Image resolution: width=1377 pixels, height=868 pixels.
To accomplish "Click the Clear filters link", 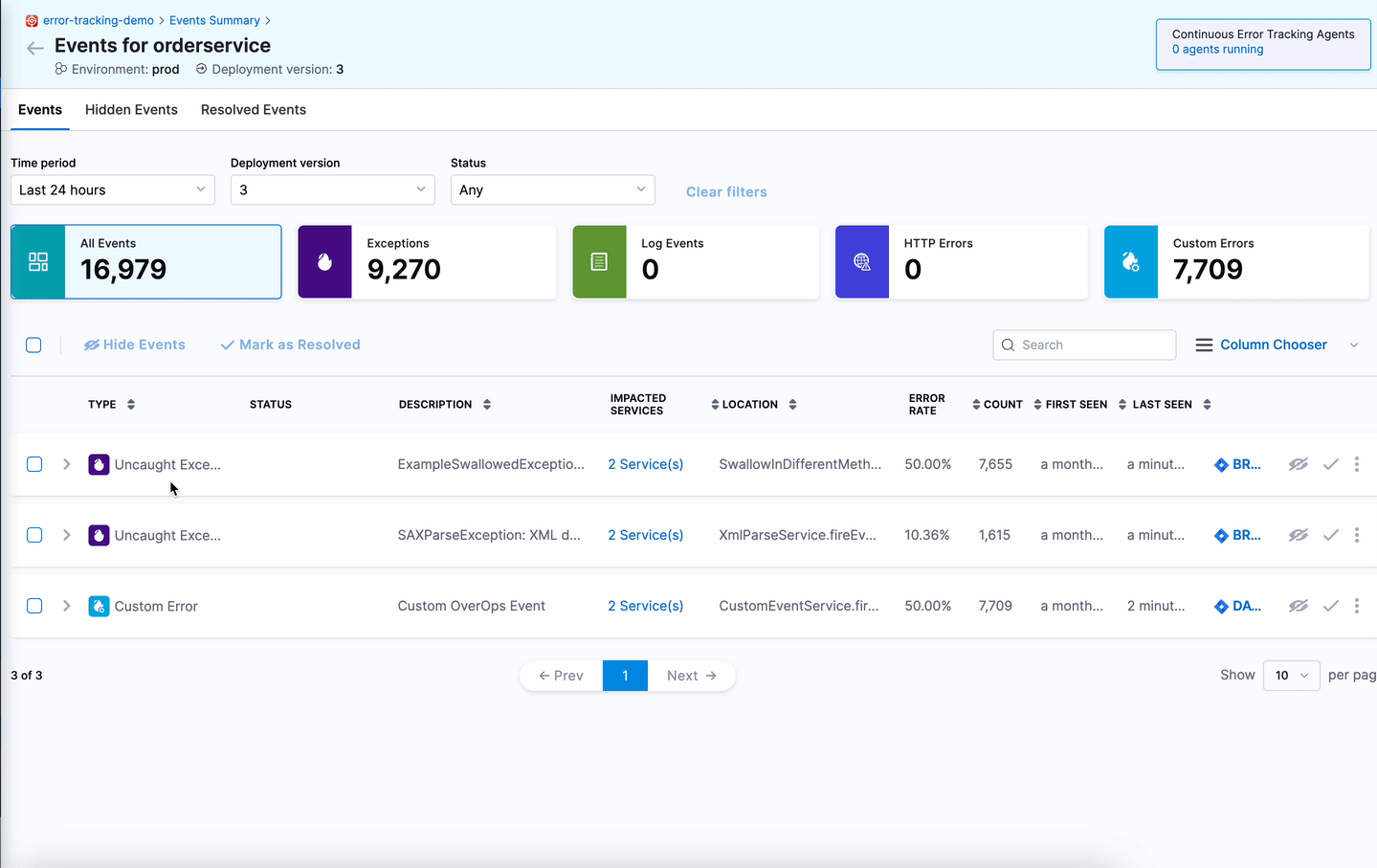I will (x=726, y=191).
